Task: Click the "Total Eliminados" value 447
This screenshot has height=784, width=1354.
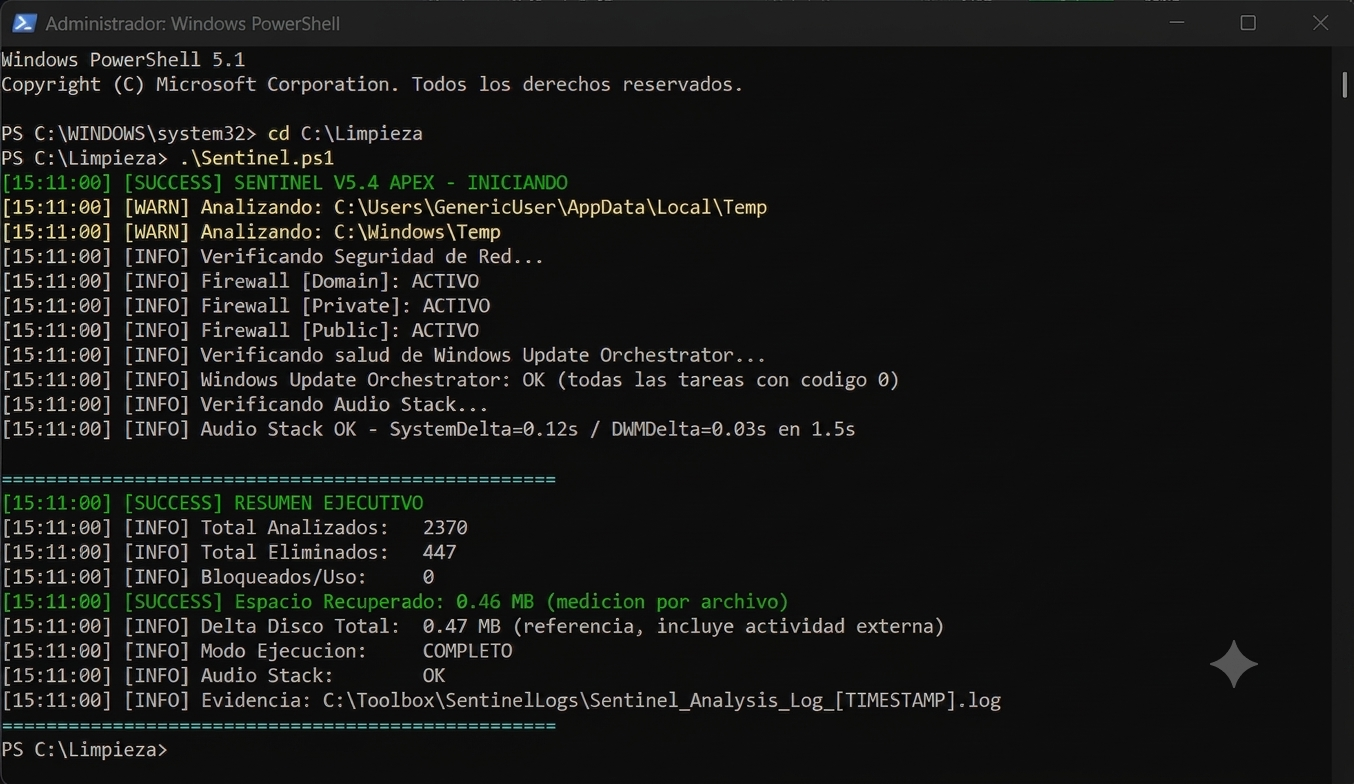Action: point(439,552)
